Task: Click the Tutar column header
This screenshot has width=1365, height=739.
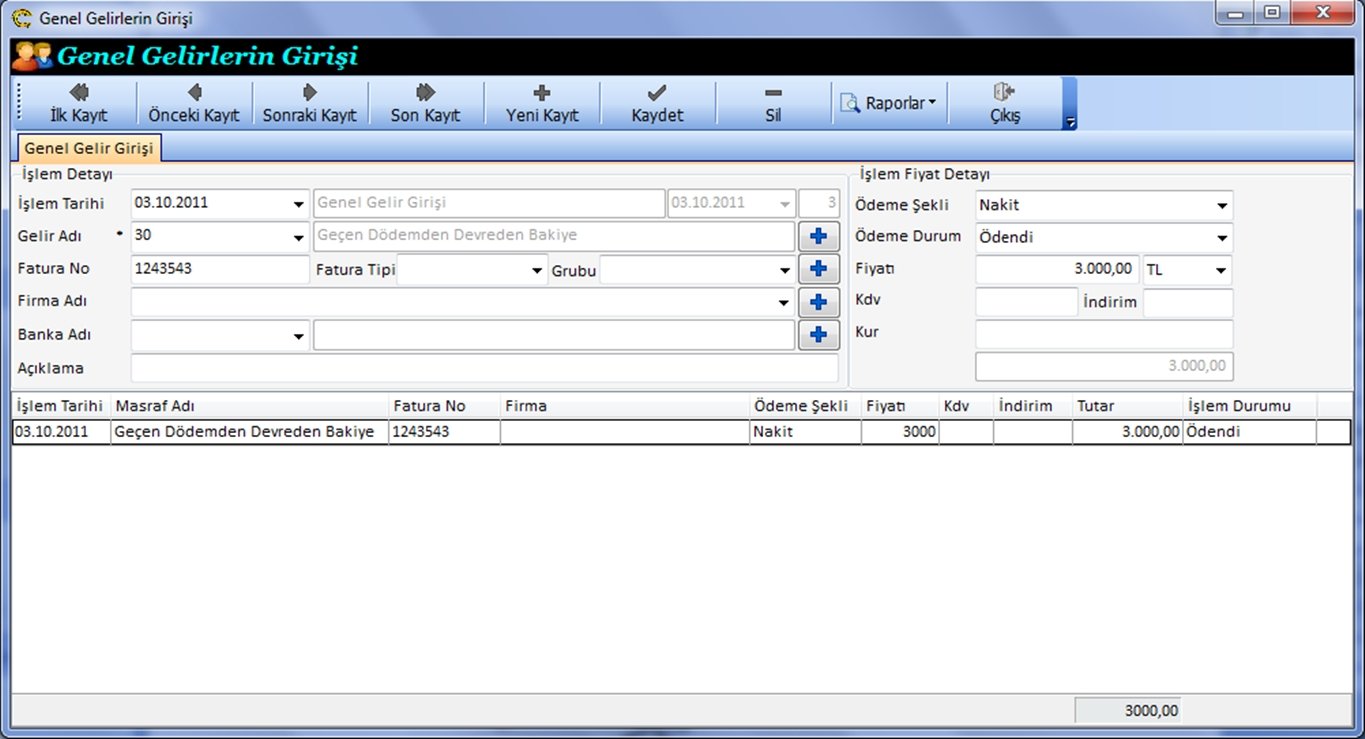Action: (1126, 406)
